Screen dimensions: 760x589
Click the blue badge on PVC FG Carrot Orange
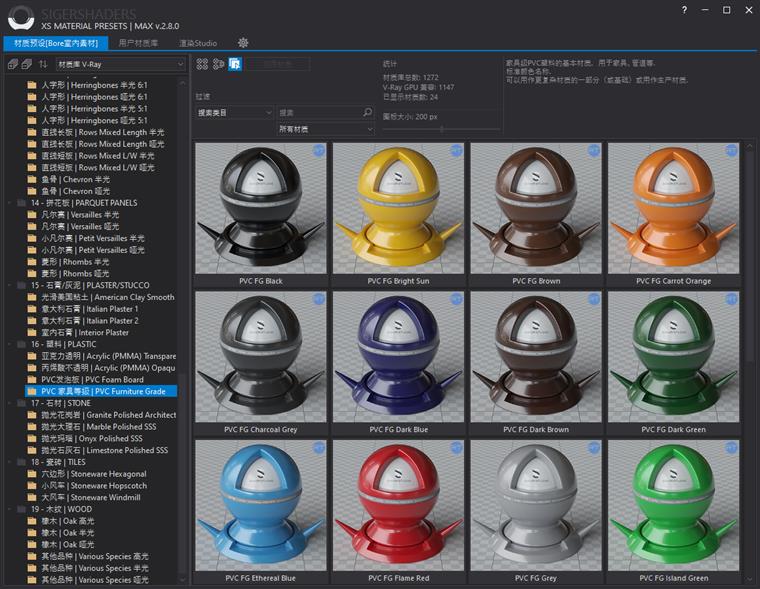point(731,151)
